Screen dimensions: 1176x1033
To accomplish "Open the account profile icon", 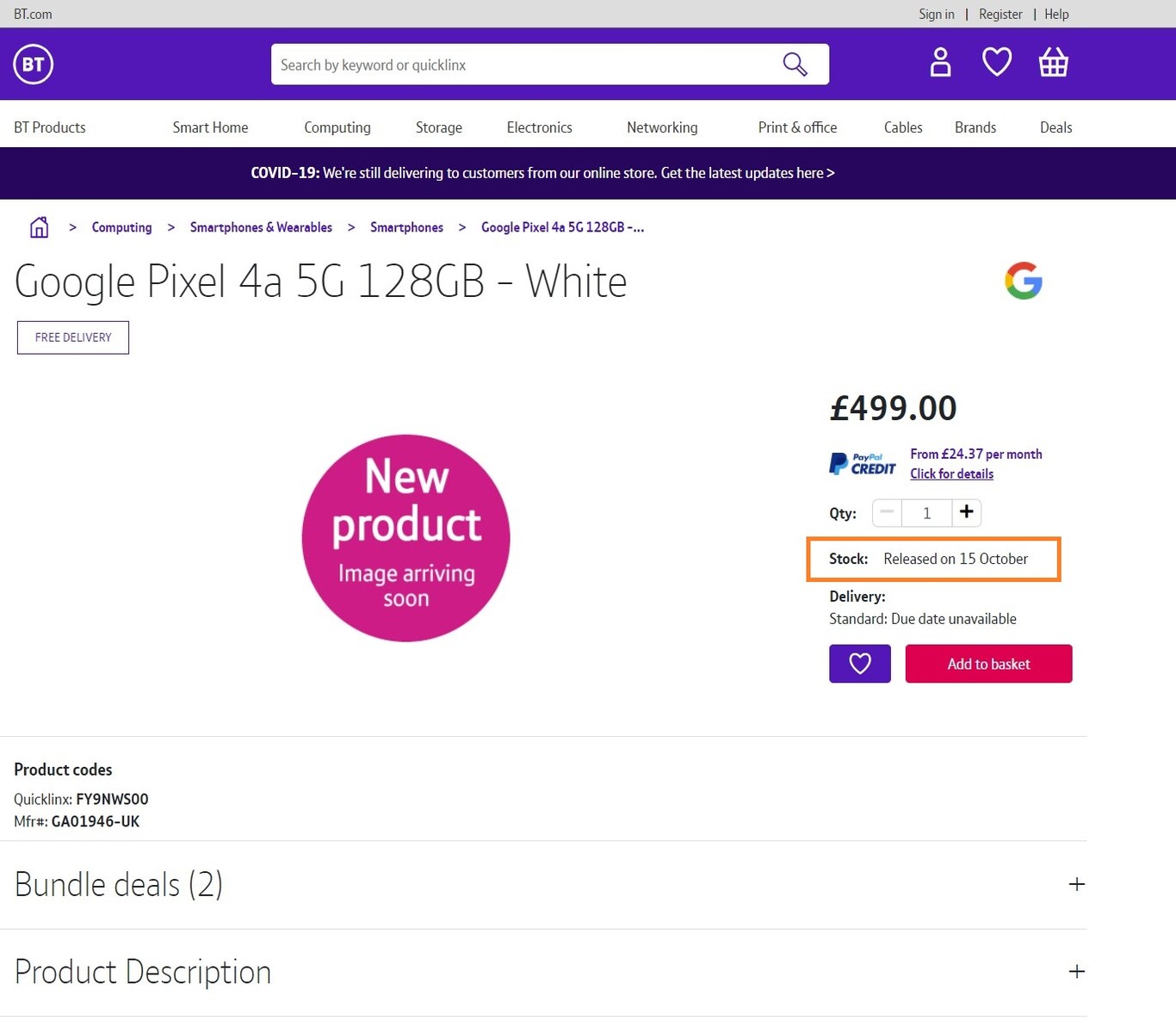I will (x=940, y=63).
